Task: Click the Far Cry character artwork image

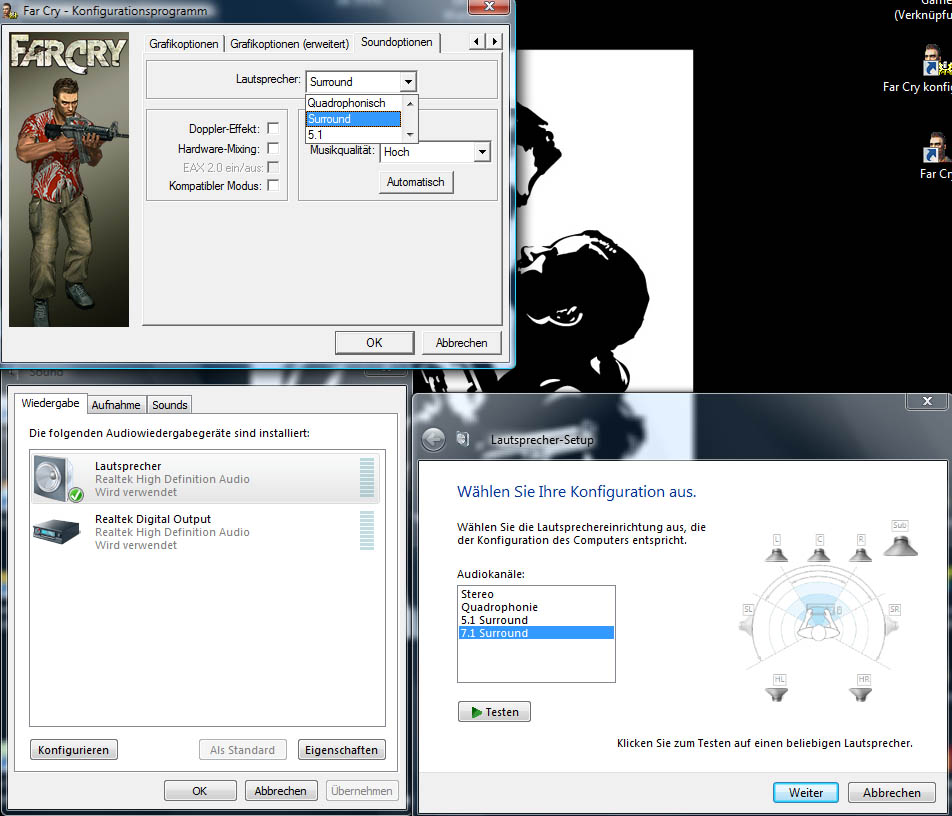Action: (69, 180)
